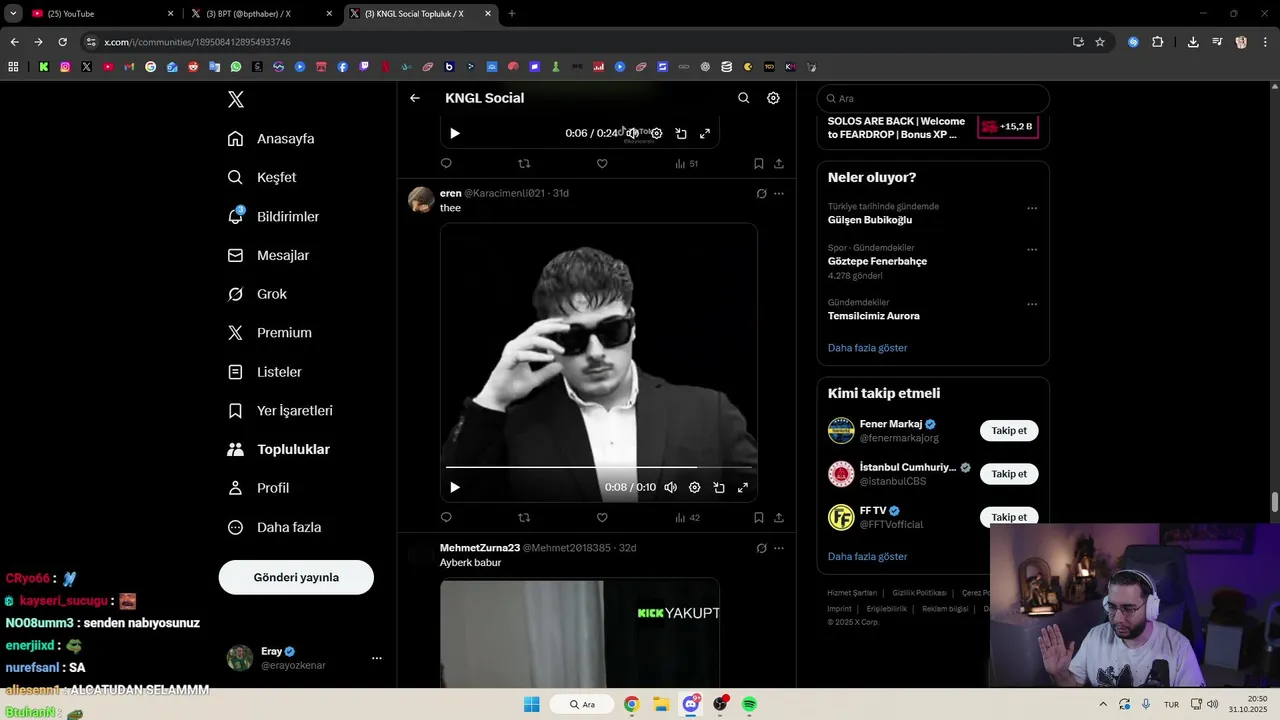The image size is (1280, 720).
Task: Follow Fener Markaj with Takip et
Action: 1009,431
